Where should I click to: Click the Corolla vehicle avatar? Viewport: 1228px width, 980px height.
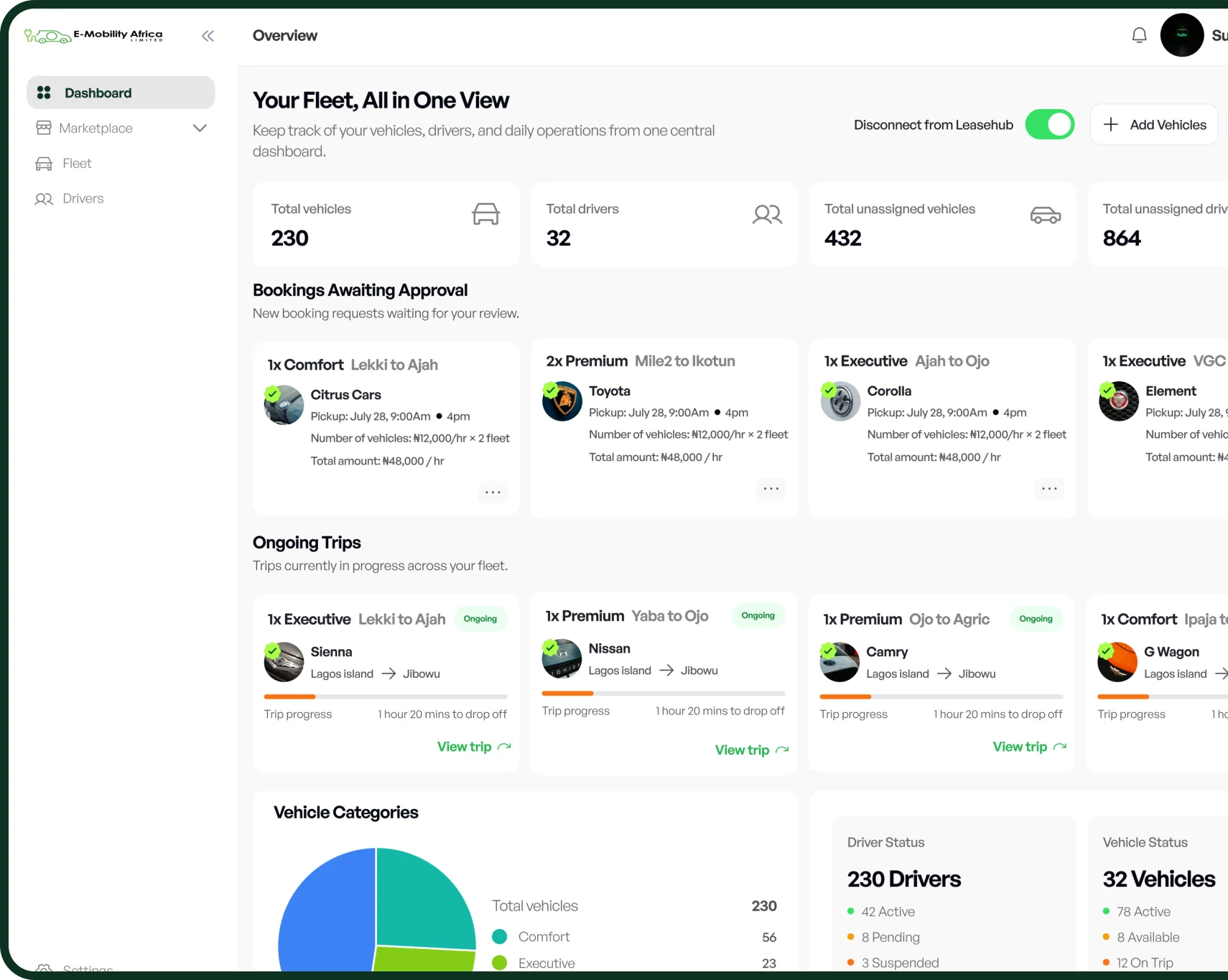pos(840,401)
